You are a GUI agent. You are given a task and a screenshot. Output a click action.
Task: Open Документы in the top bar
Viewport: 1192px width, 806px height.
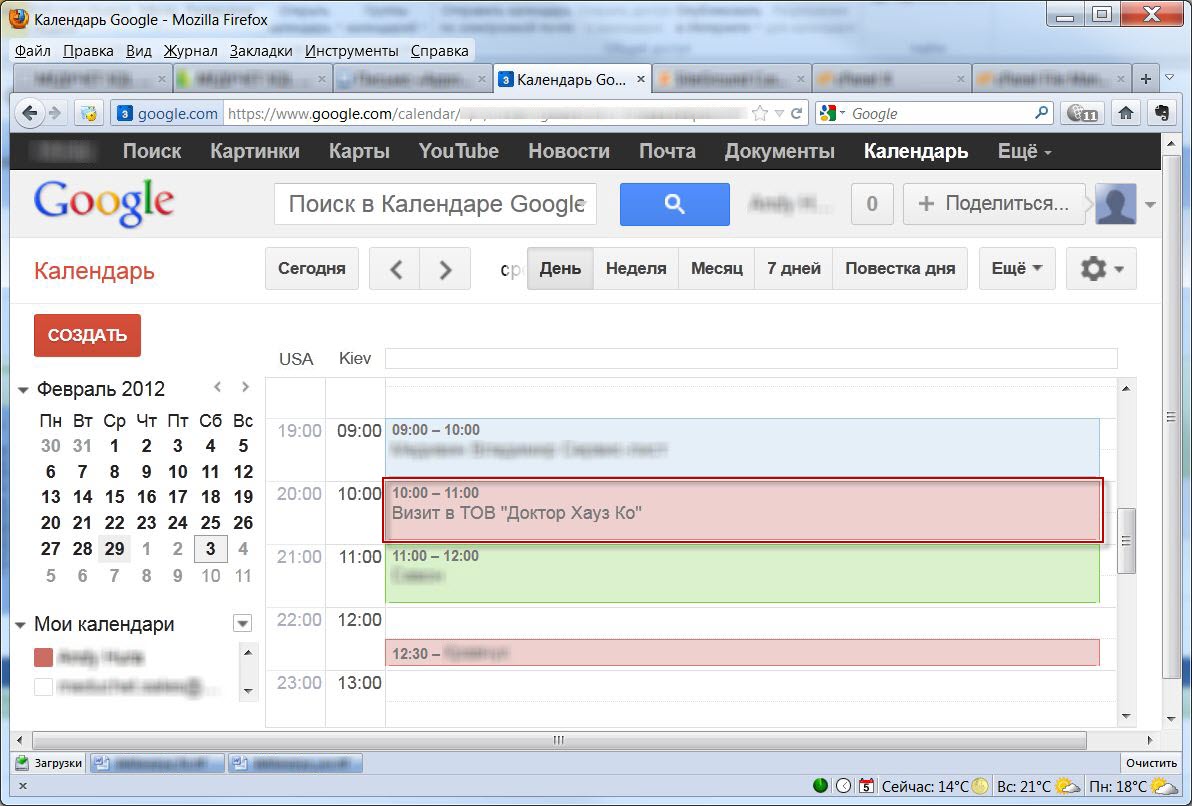pyautogui.click(x=779, y=151)
